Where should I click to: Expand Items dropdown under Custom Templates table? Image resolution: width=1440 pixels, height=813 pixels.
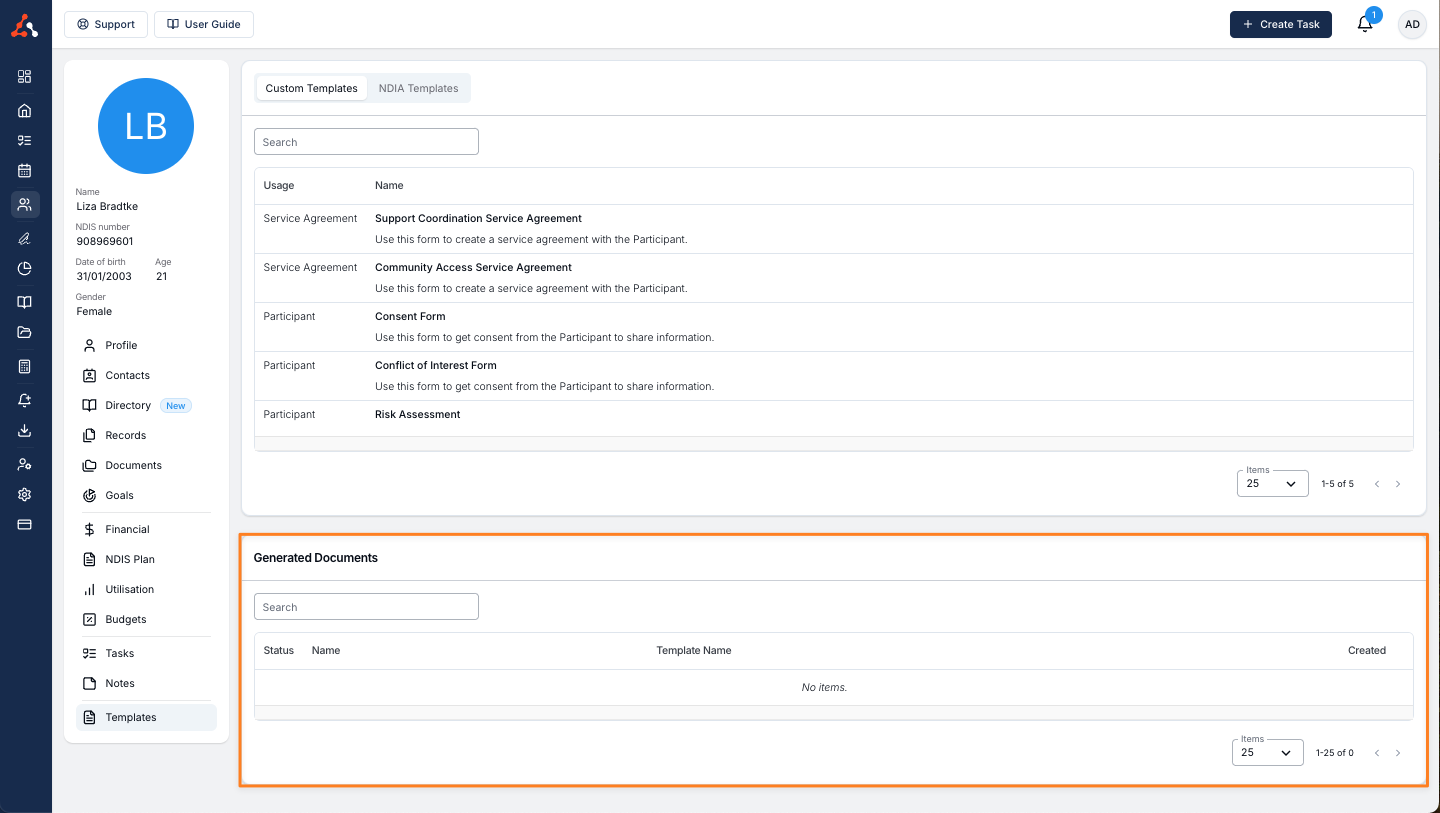pyautogui.click(x=1272, y=484)
